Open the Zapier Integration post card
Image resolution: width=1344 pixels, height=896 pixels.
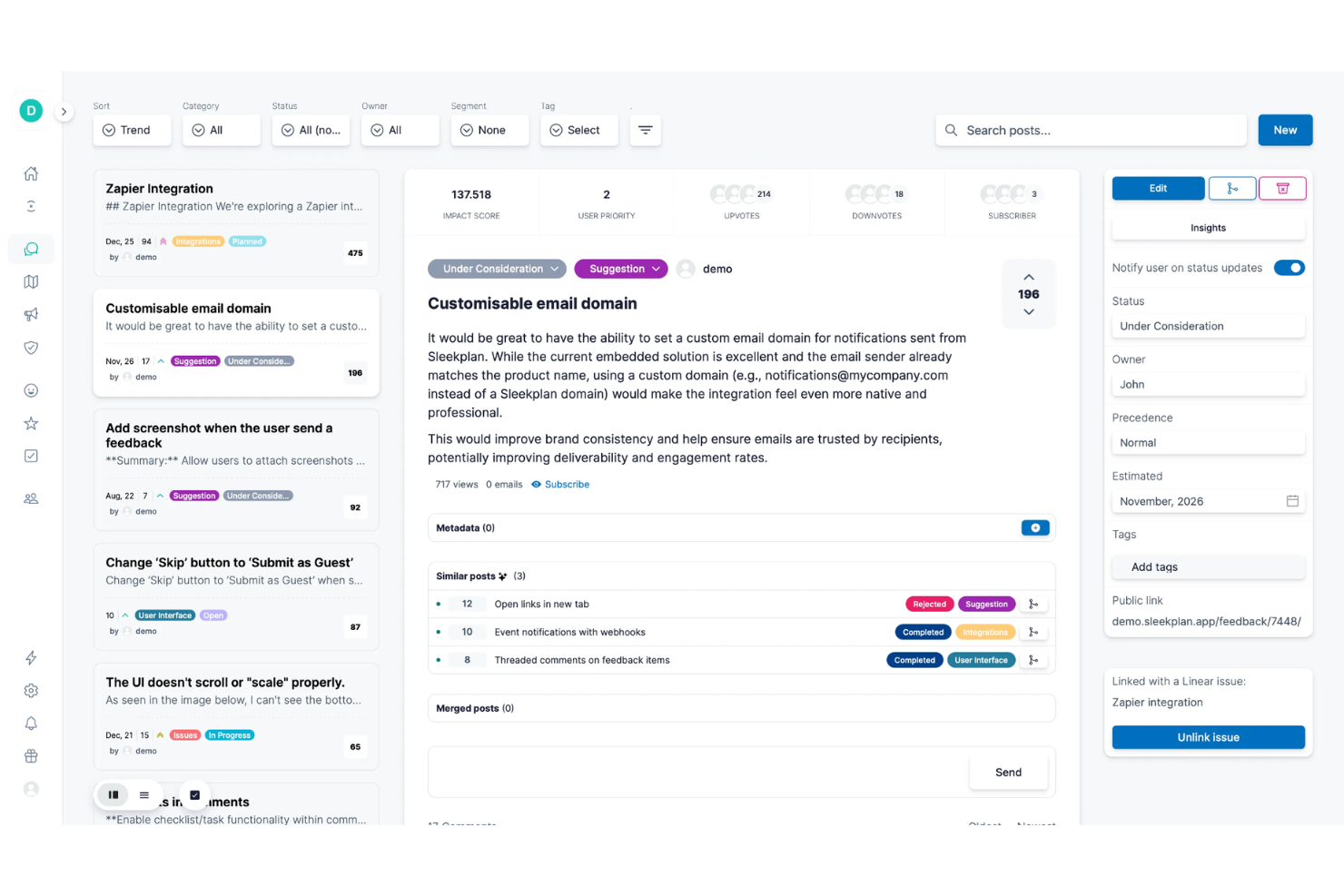(x=236, y=222)
